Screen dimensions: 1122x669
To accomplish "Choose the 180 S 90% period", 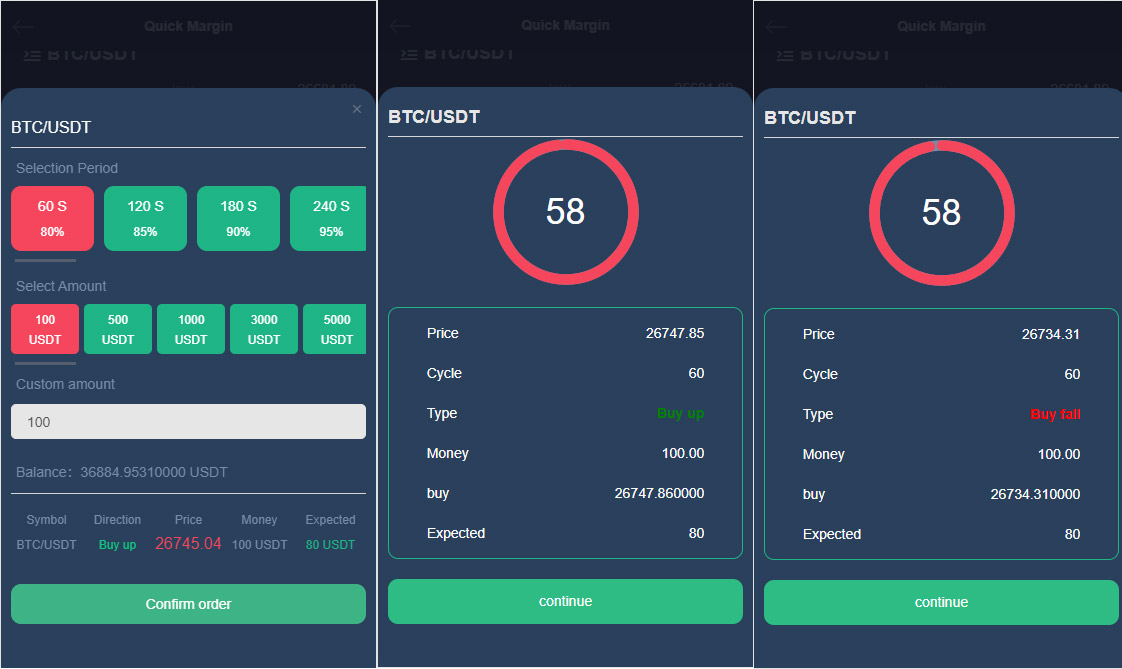I will coord(238,218).
